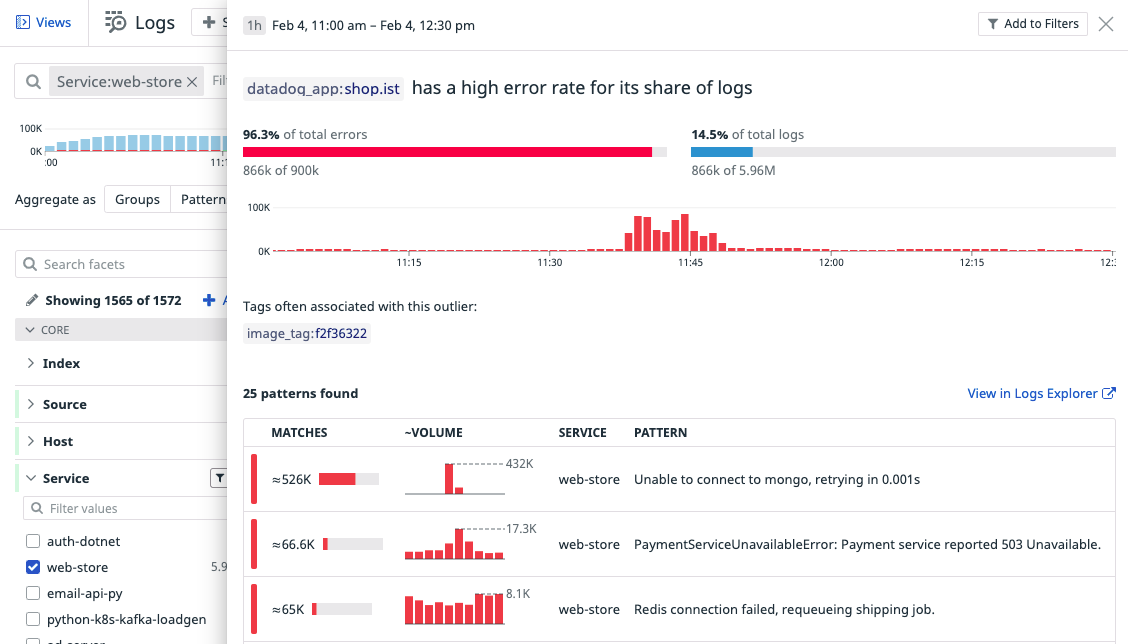Screen dimensions: 1128x644
Task: Click the Logs magnifier icon
Action: (115, 22)
